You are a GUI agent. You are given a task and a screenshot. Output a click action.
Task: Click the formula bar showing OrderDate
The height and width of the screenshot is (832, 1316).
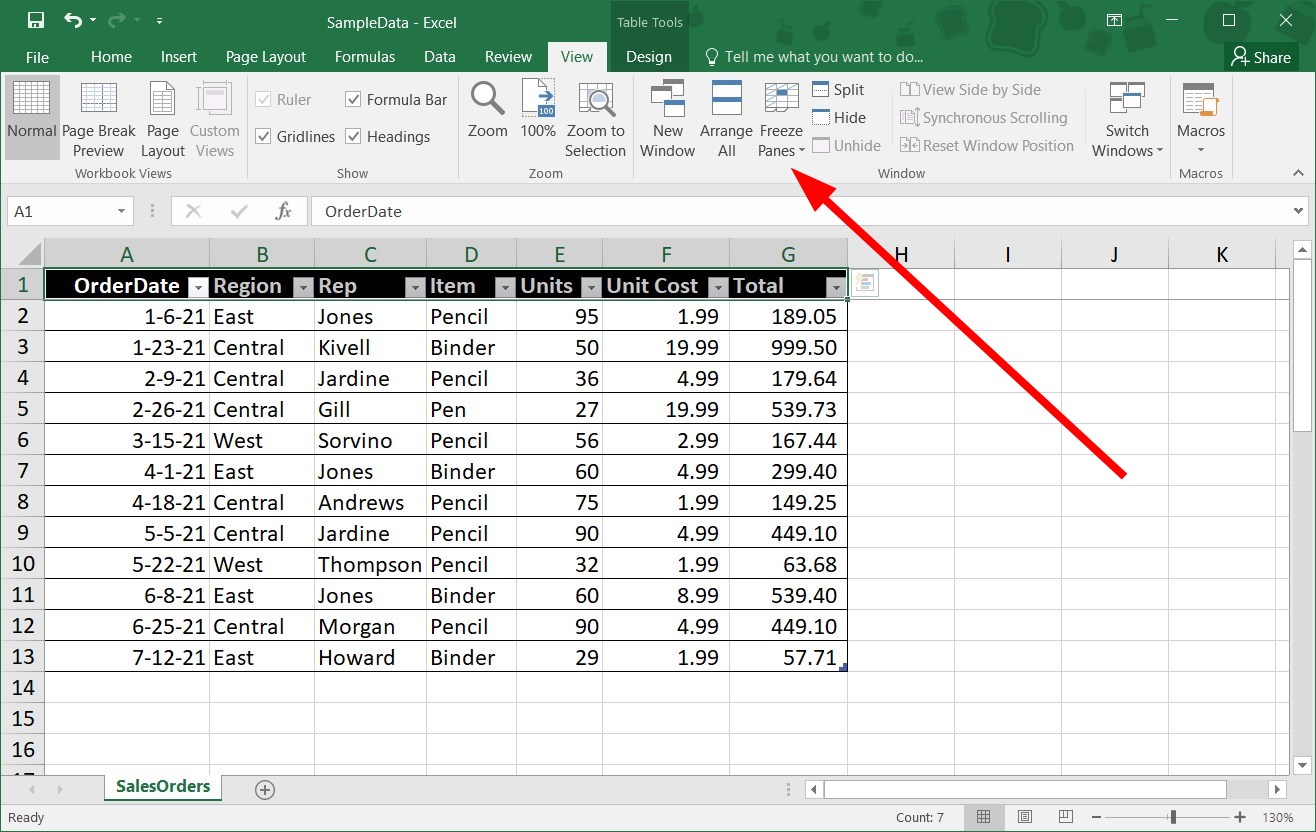coord(800,211)
